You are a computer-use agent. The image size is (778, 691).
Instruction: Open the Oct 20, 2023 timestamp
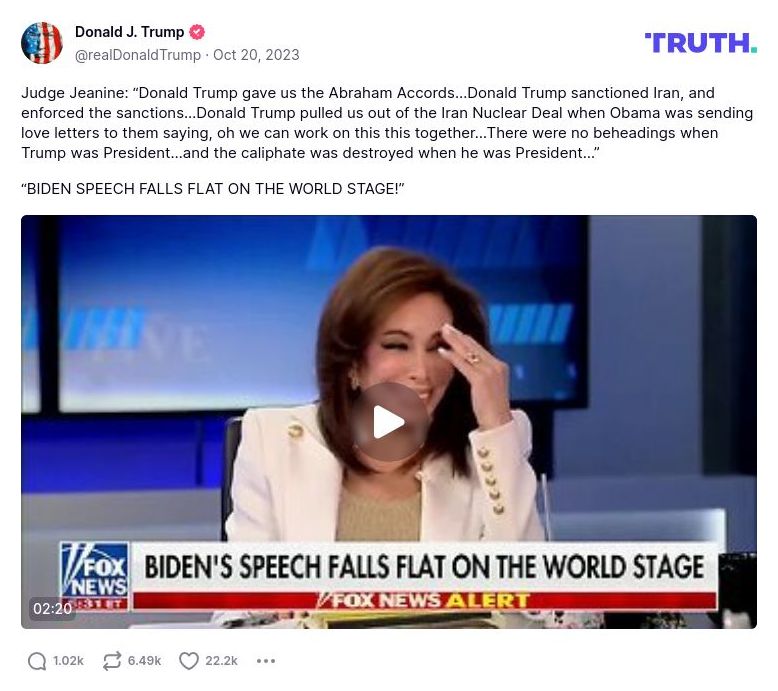coord(256,55)
